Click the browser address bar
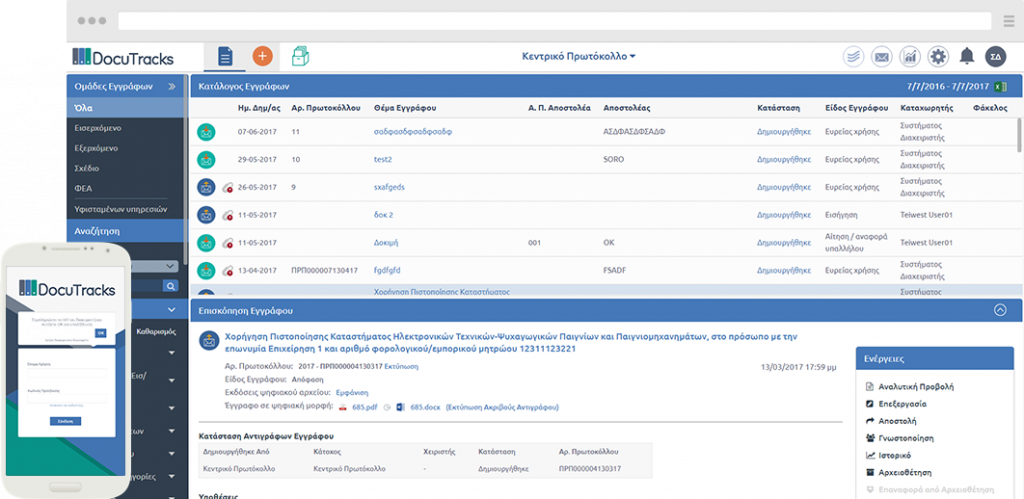The height and width of the screenshot is (499, 1024). tap(556, 21)
